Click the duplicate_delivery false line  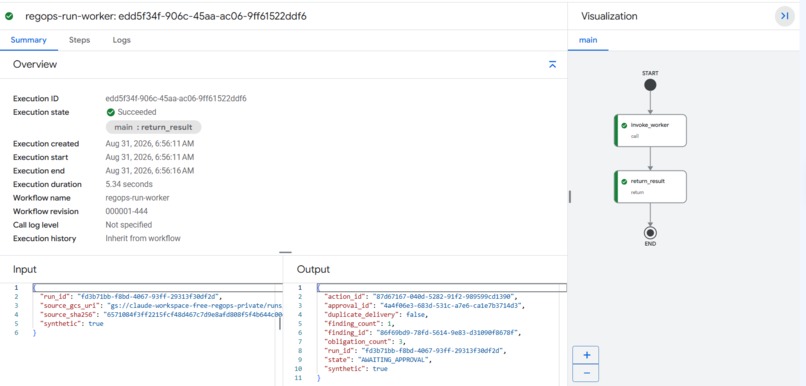376,315
